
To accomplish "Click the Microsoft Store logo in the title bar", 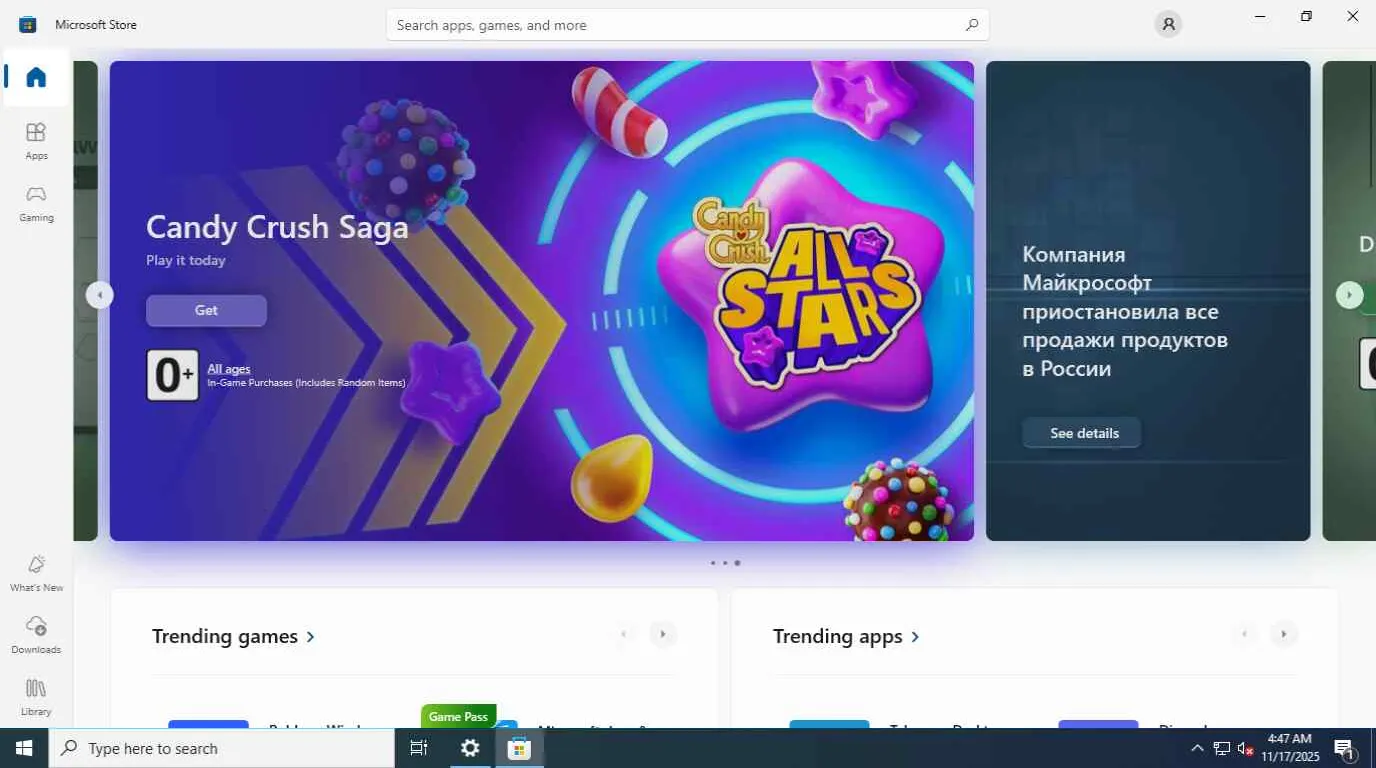I will [28, 24].
